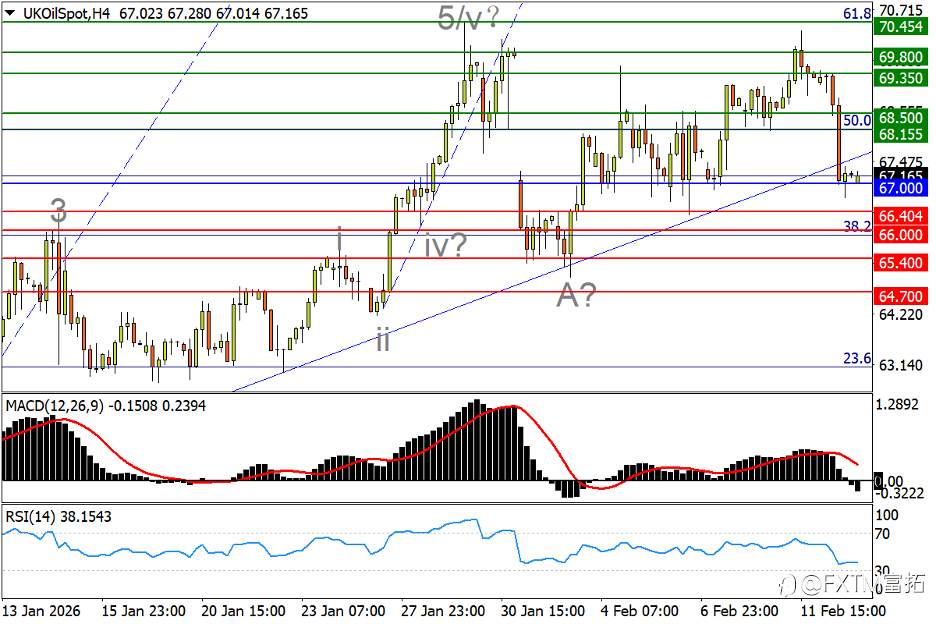Click the 5/v? wave annotation
The height and width of the screenshot is (624, 936).
[x=468, y=17]
